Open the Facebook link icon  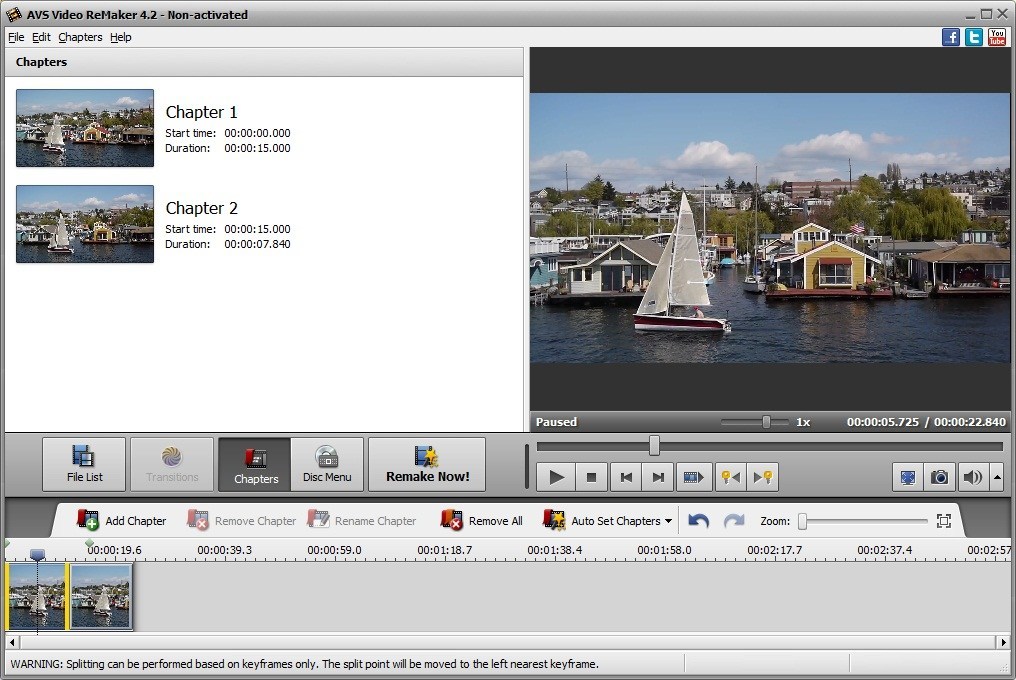point(951,37)
